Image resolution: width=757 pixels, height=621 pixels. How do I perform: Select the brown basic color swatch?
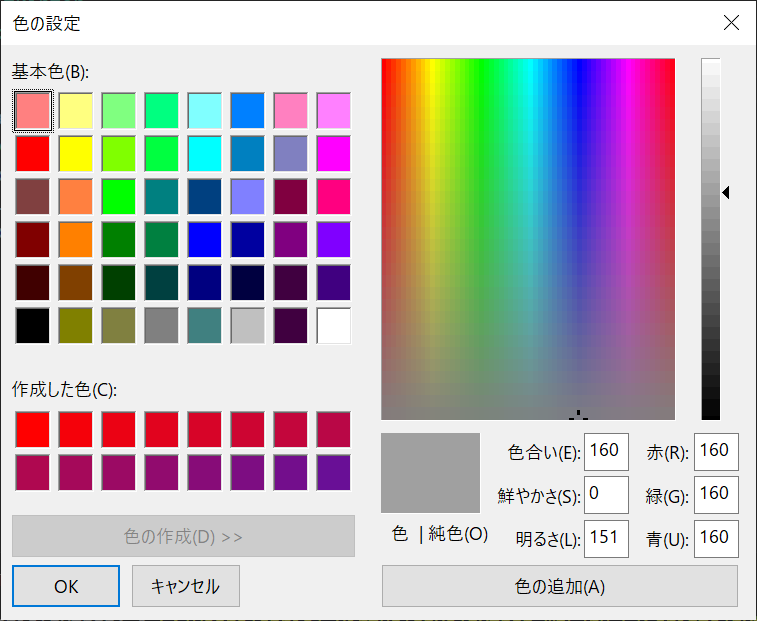coord(75,283)
